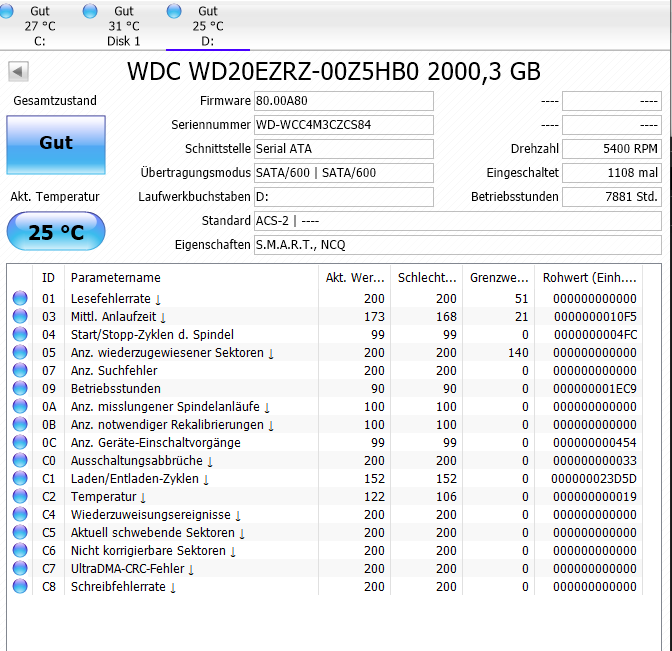Viewport: 672px width, 651px height.
Task: Click raw value 000000001EC9
Action: click(595, 388)
